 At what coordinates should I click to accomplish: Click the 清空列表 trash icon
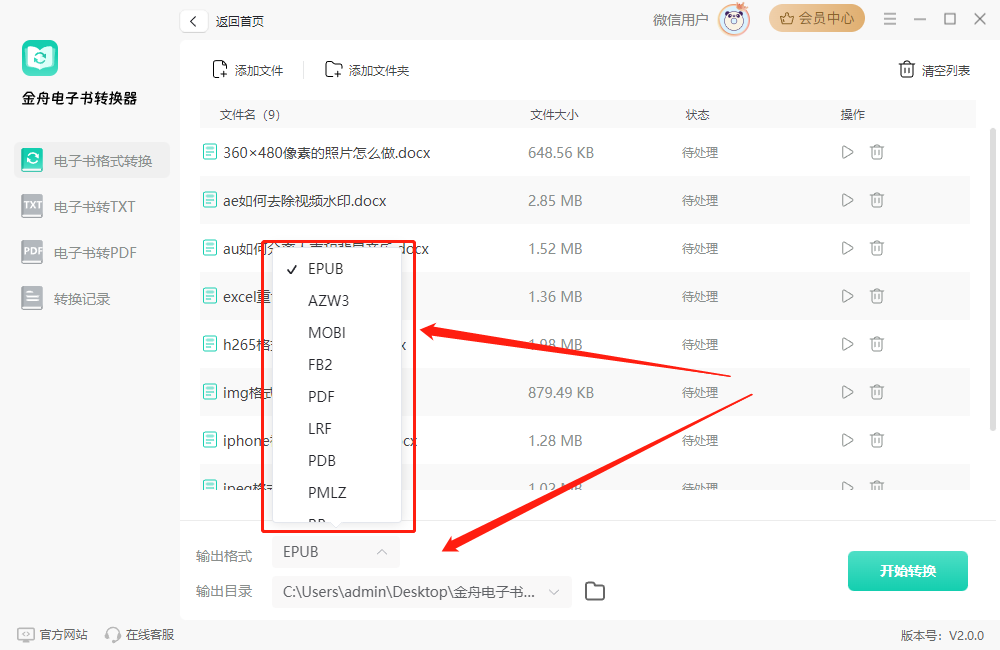[x=907, y=70]
